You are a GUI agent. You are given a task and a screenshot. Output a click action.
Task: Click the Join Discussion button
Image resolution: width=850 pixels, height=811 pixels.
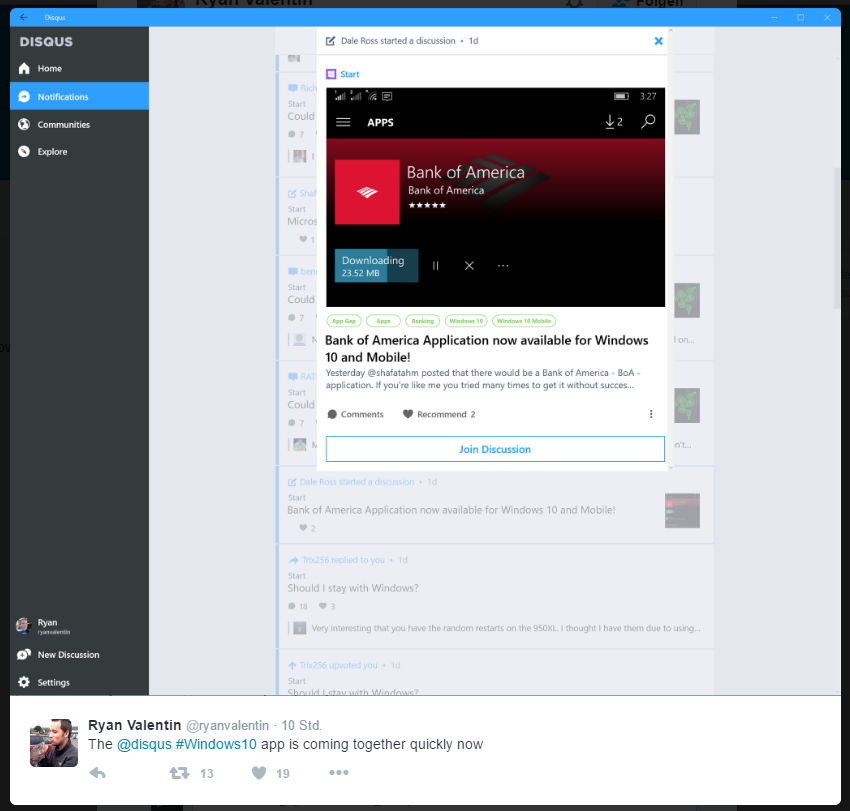click(x=495, y=449)
